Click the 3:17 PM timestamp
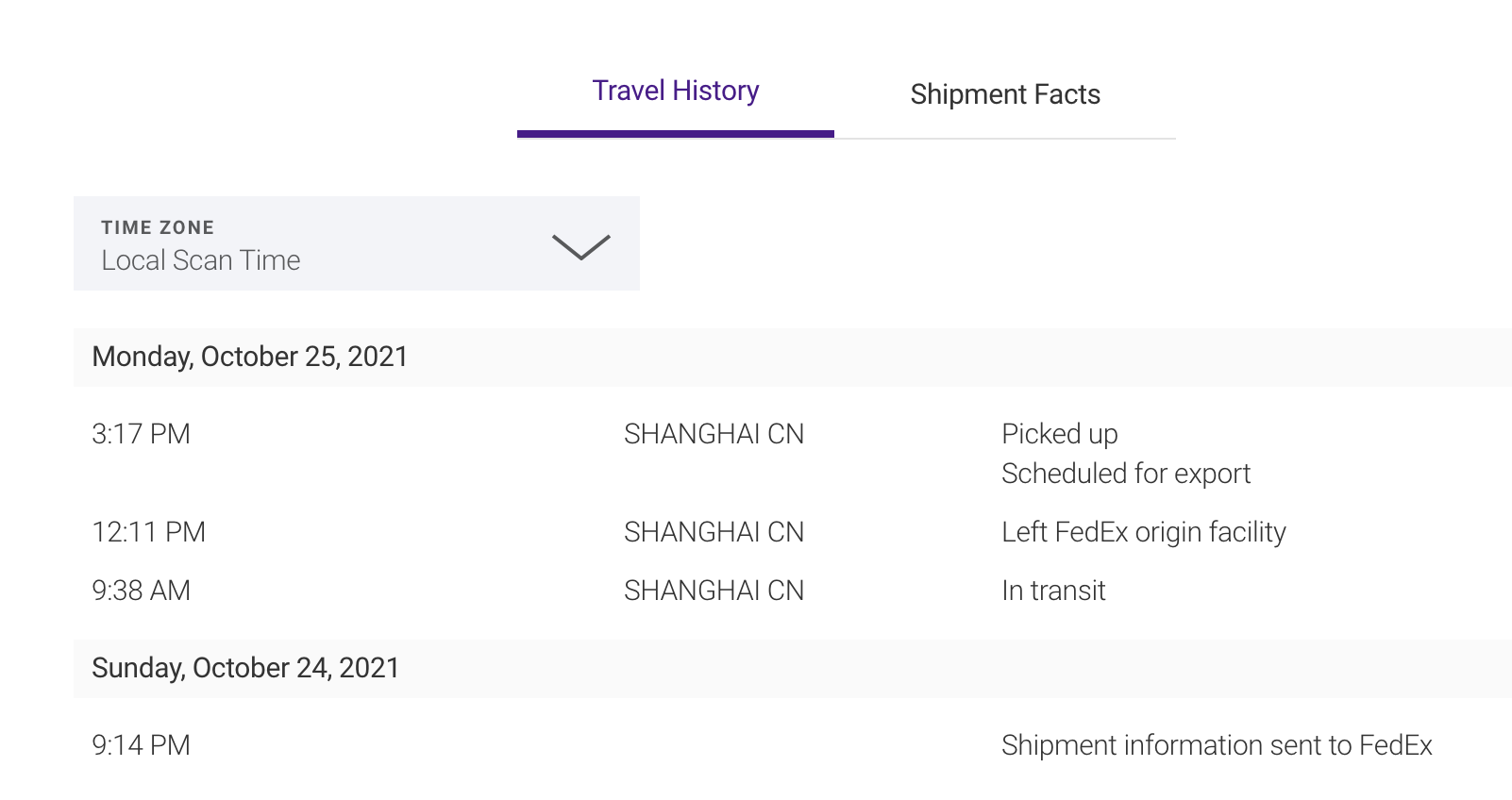This screenshot has height=800, width=1512. [141, 434]
